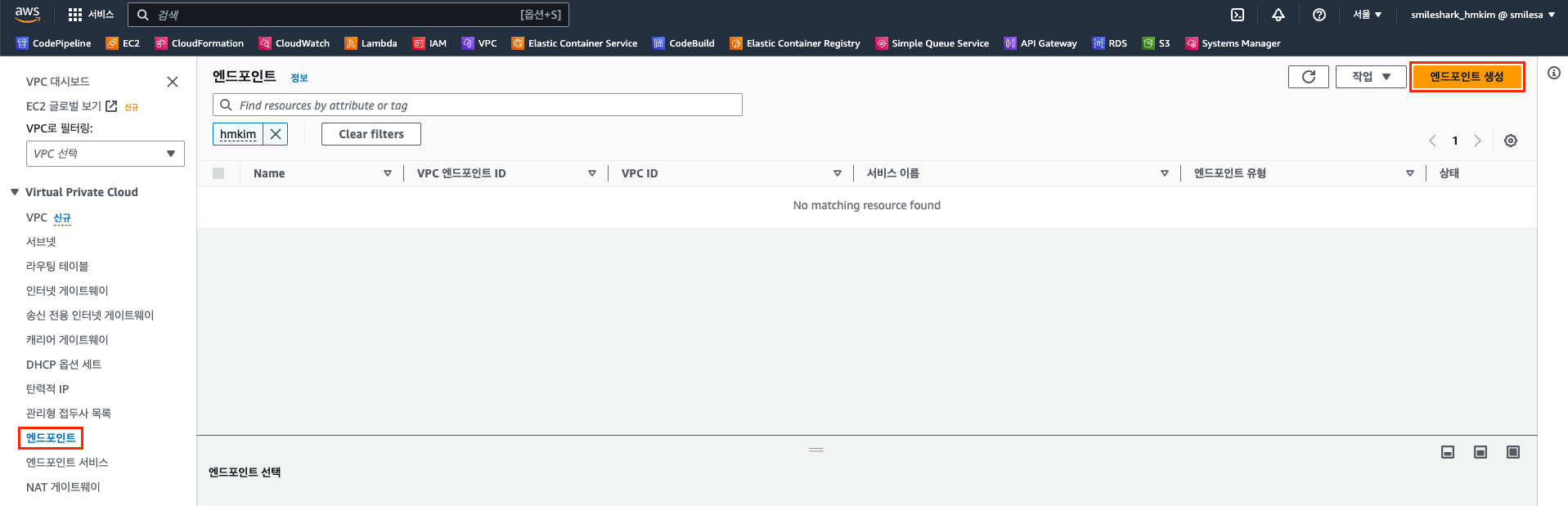1568x506 pixels.
Task: Open the smileshark_hmkim account menu
Action: [1483, 15]
